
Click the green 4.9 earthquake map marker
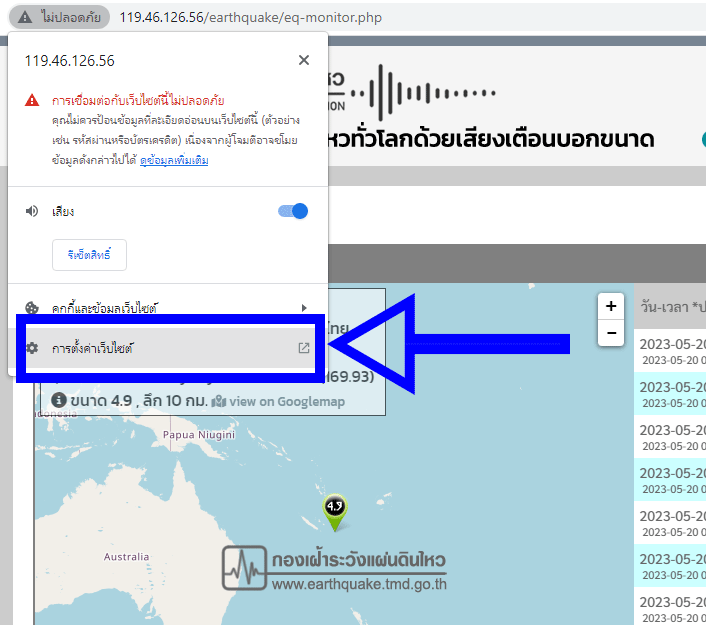[x=335, y=510]
